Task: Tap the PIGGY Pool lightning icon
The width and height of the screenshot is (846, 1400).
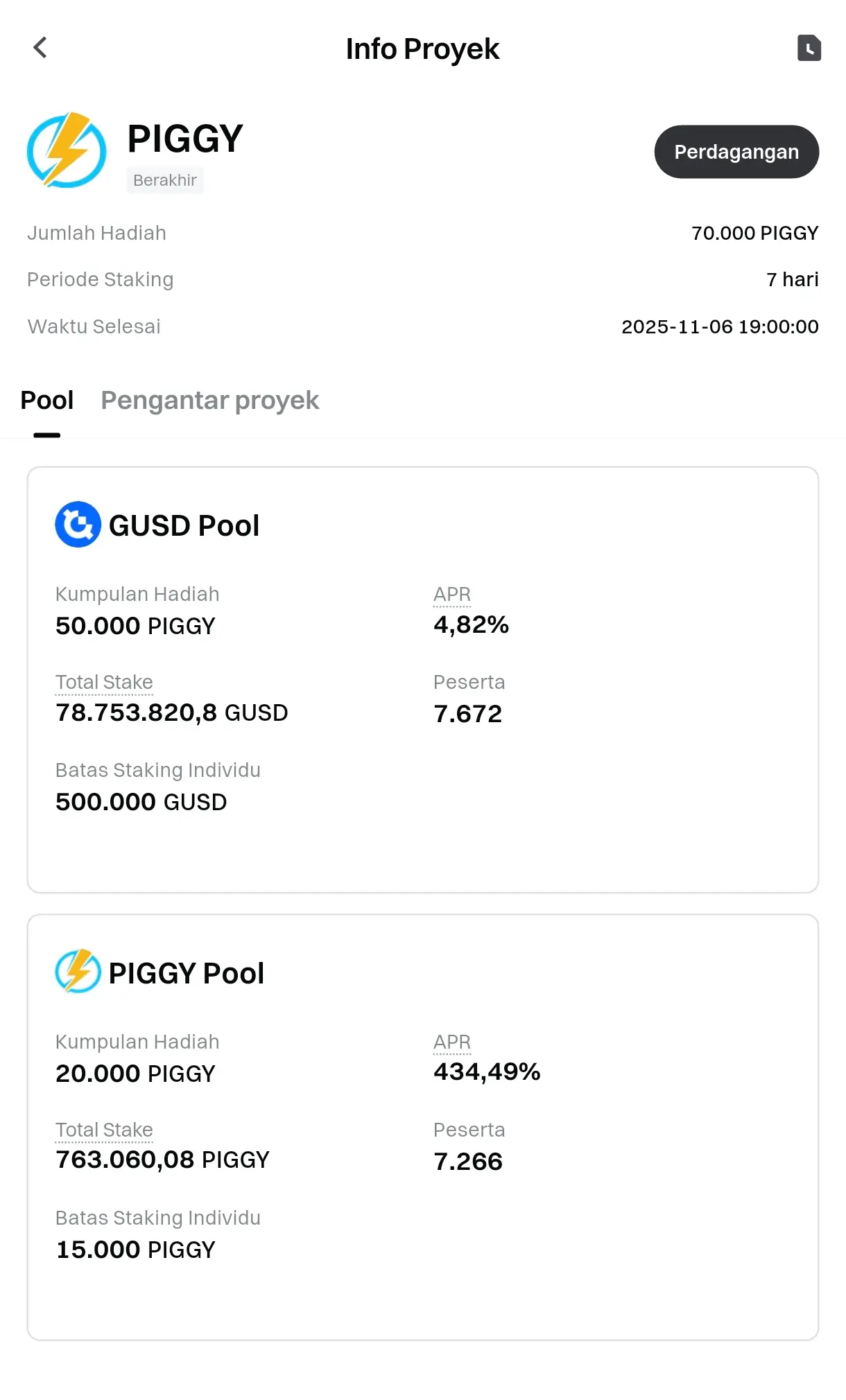Action: [78, 971]
